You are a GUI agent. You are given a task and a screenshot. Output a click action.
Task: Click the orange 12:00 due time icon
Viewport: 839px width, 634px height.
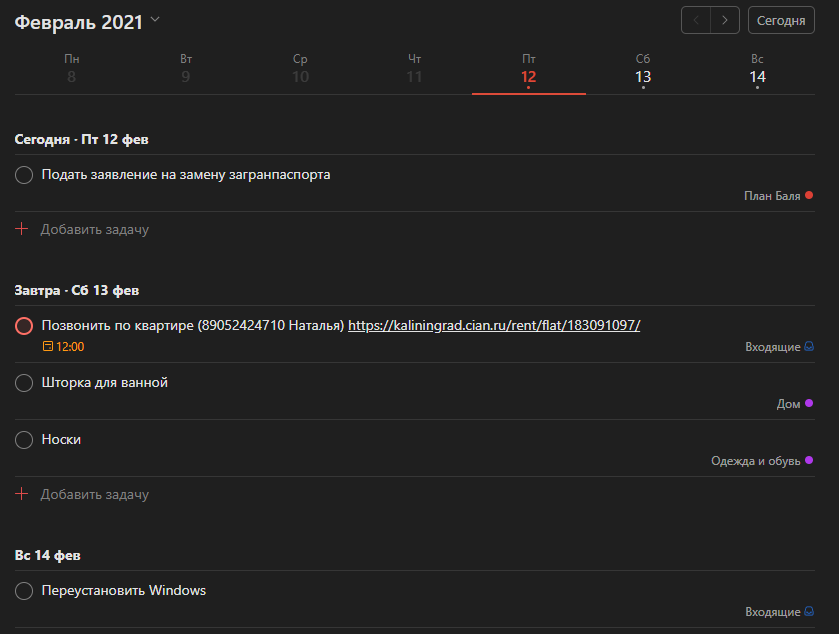point(48,347)
